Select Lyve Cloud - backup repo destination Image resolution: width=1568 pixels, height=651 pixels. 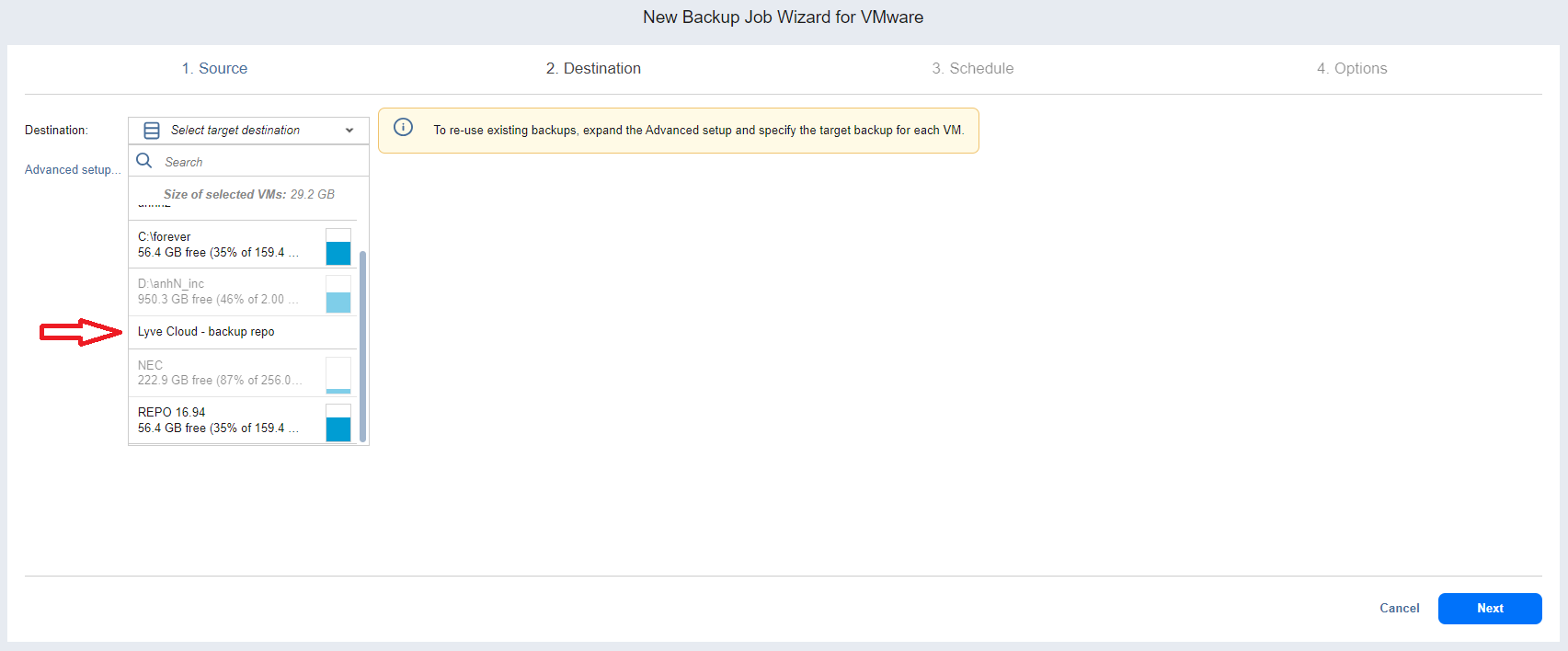click(206, 332)
